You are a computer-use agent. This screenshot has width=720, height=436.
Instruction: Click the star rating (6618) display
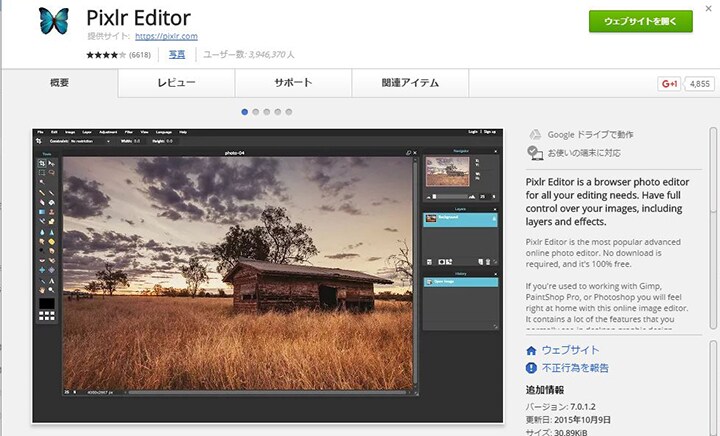coord(118,55)
